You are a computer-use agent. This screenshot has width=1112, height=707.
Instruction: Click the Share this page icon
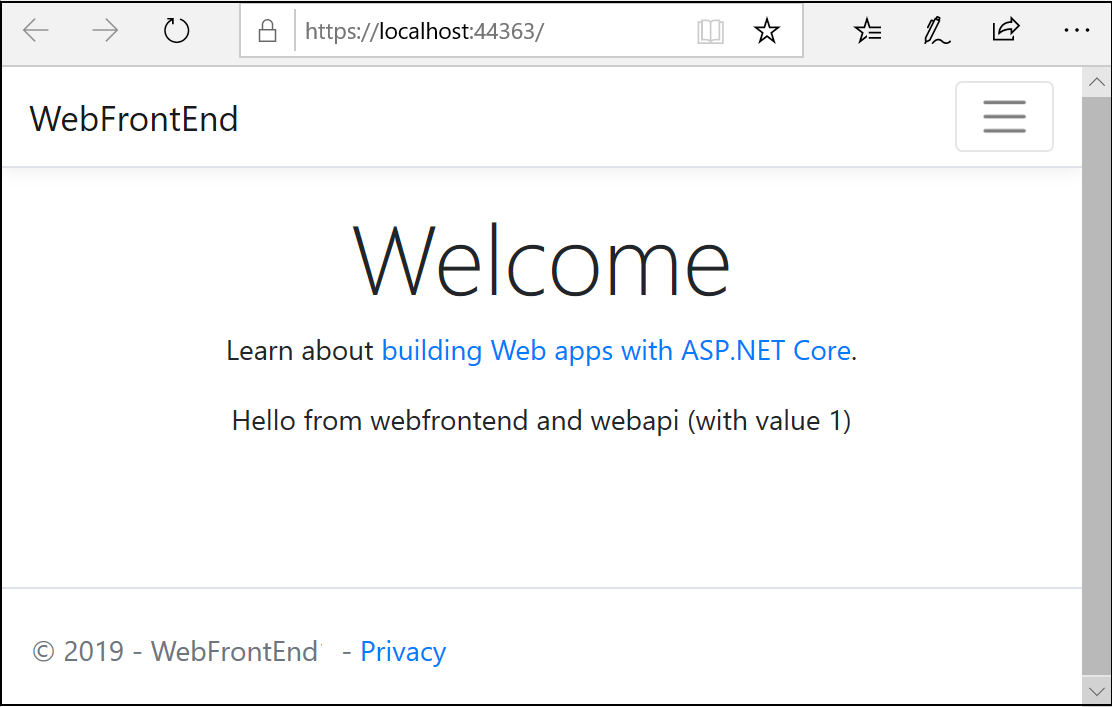coord(1006,31)
